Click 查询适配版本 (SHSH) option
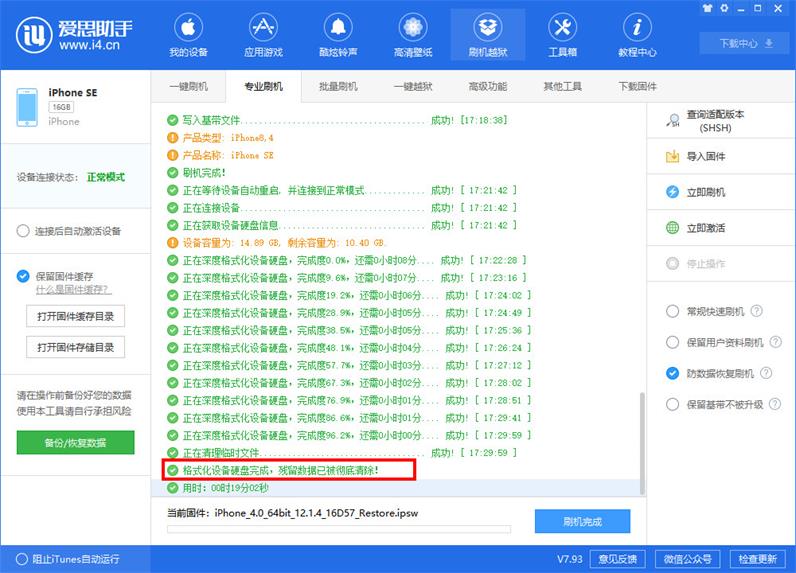796x573 pixels. 721,121
